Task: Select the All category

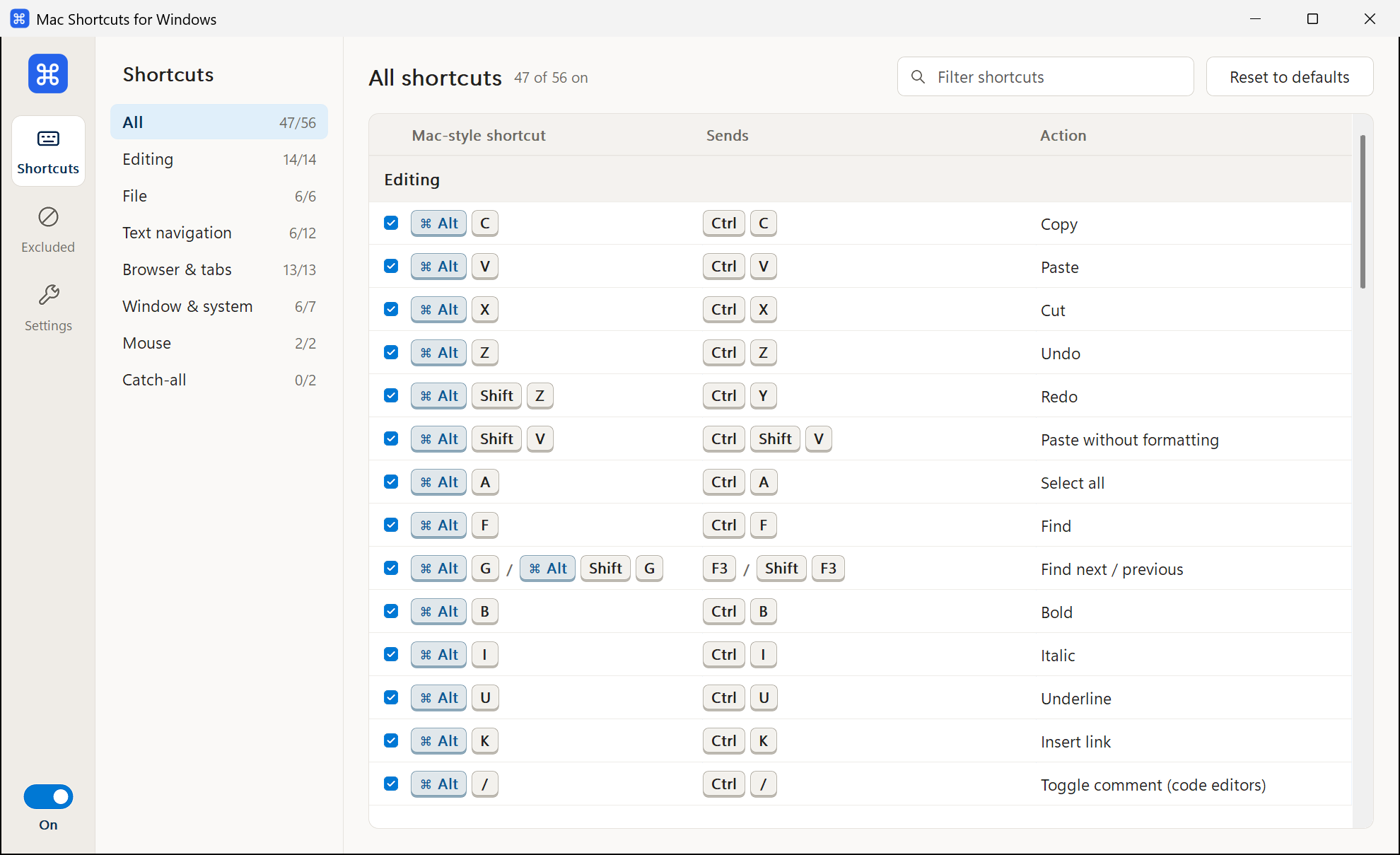Action: coord(219,122)
